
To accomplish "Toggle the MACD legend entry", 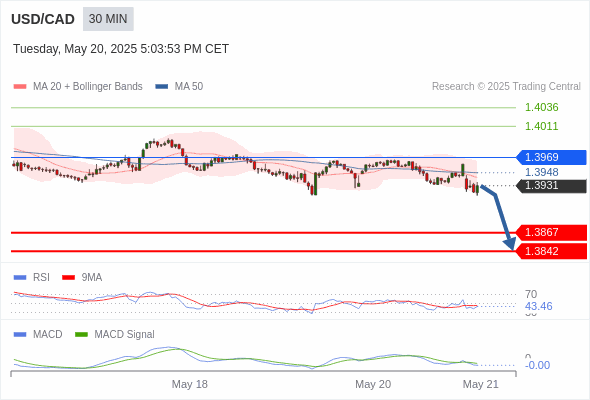I will tap(38, 334).
